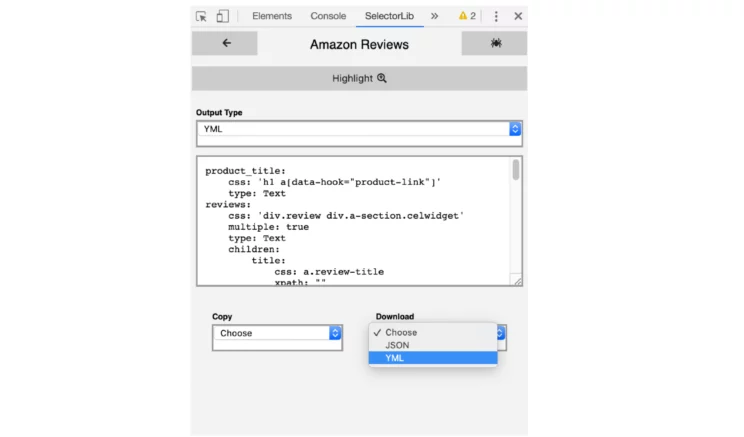Click the bug icon button
Screen dimensions: 744x437
tap(494, 43)
